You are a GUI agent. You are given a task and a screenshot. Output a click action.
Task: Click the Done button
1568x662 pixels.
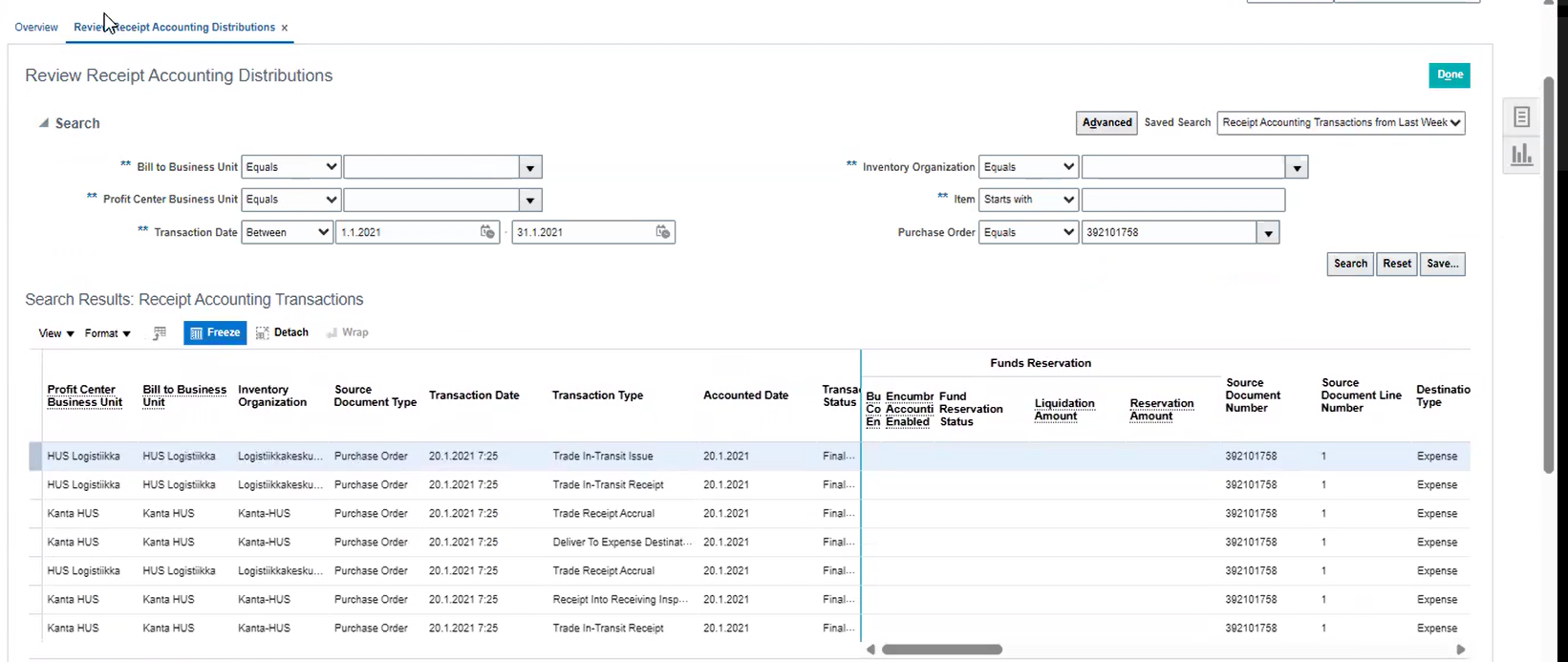tap(1450, 75)
